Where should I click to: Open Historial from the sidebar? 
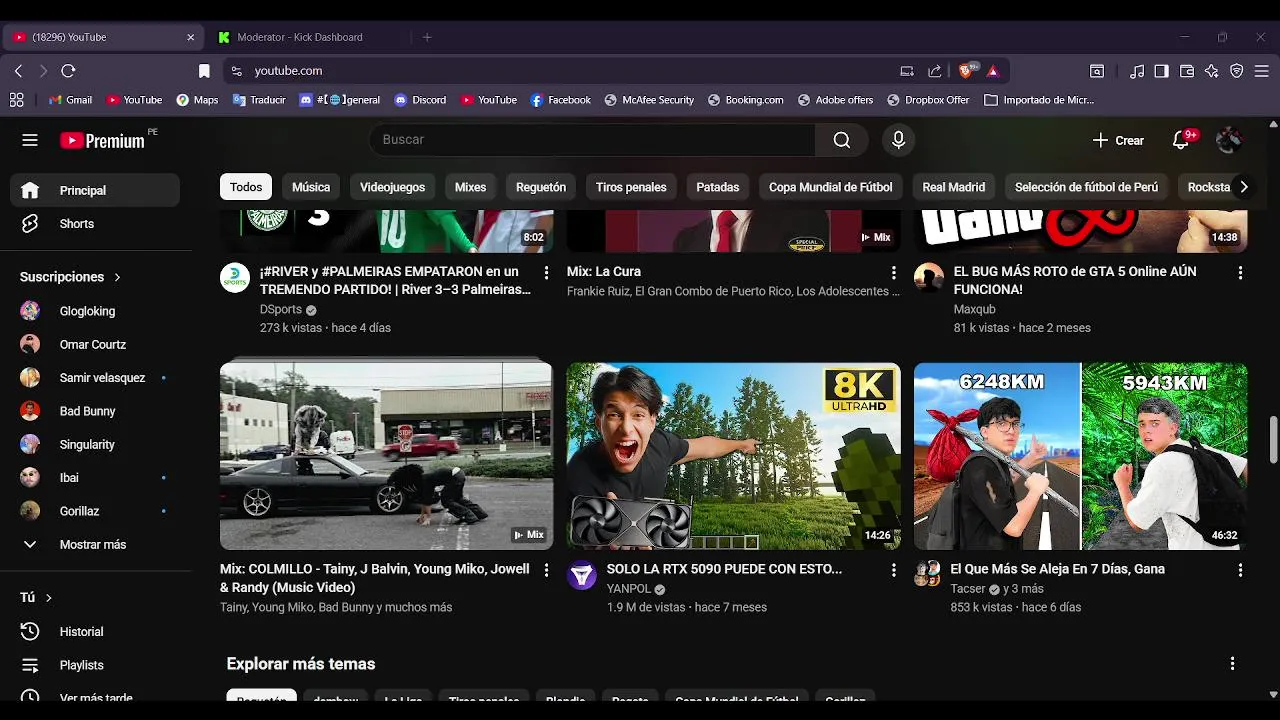pyautogui.click(x=95, y=631)
